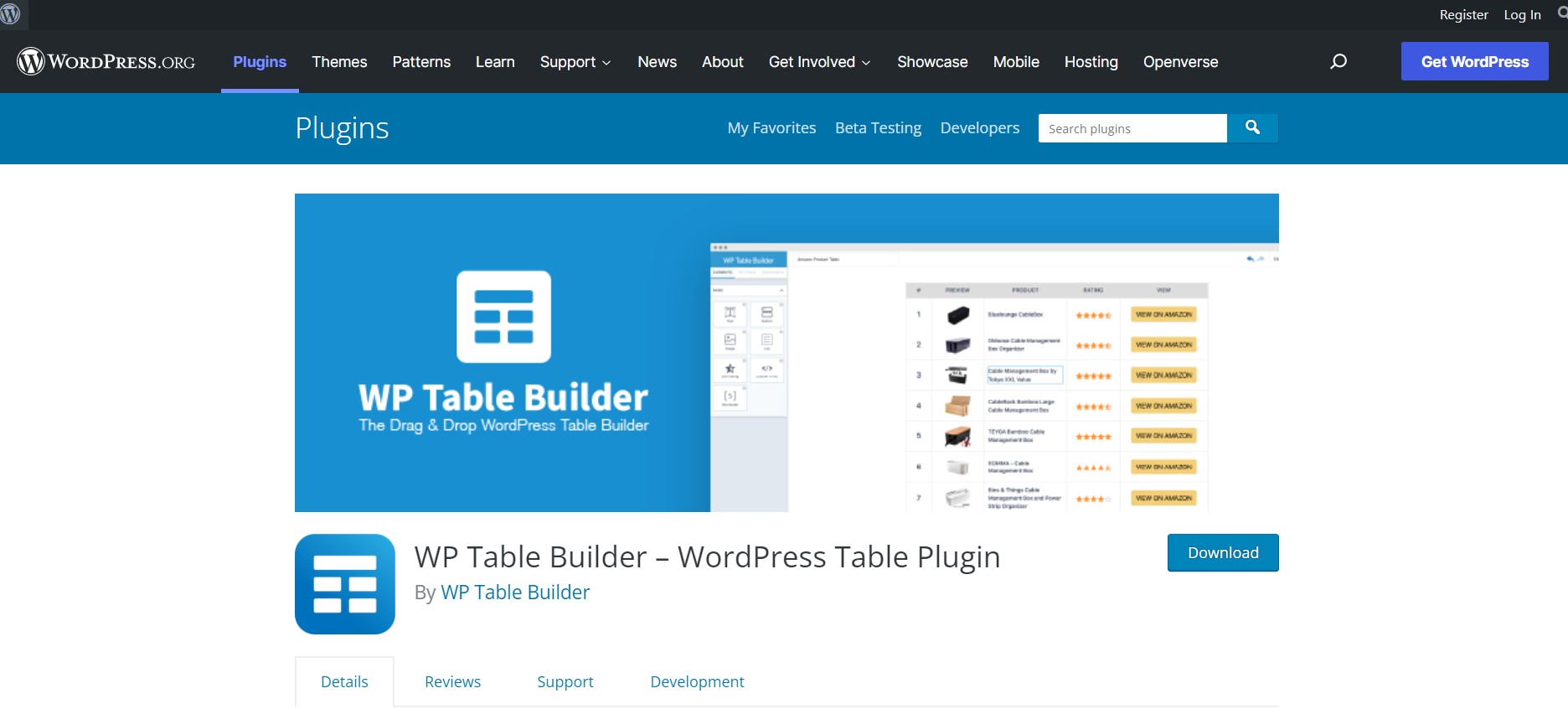Click the admin bar WordPress icon
The width and height of the screenshot is (1568, 709).
tap(11, 14)
